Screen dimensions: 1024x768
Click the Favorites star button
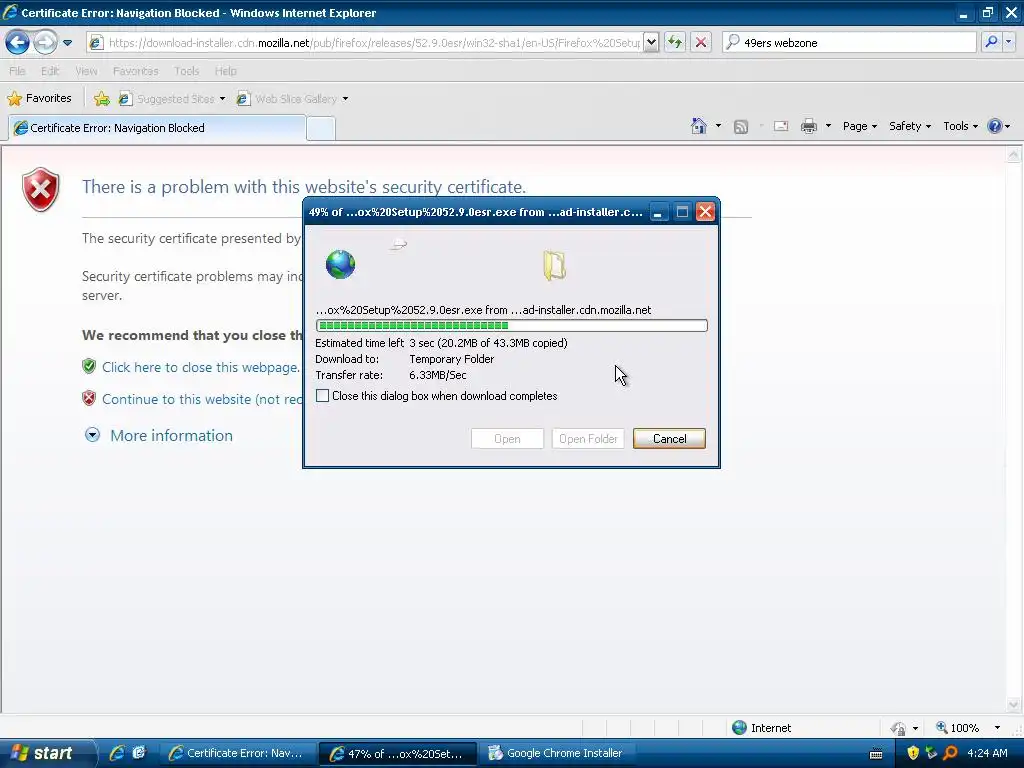click(x=39, y=99)
